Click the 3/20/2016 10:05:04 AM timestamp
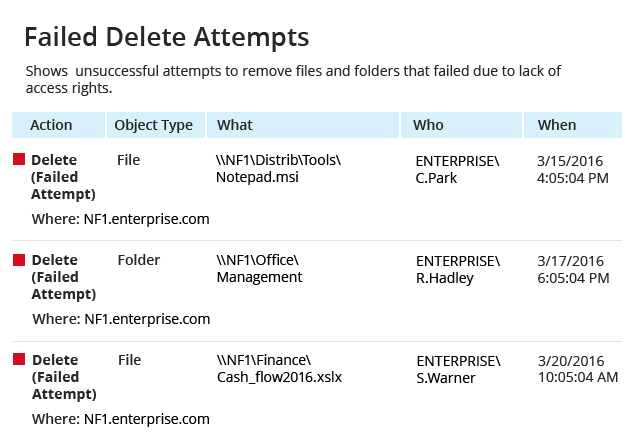The image size is (639, 435). 578,369
